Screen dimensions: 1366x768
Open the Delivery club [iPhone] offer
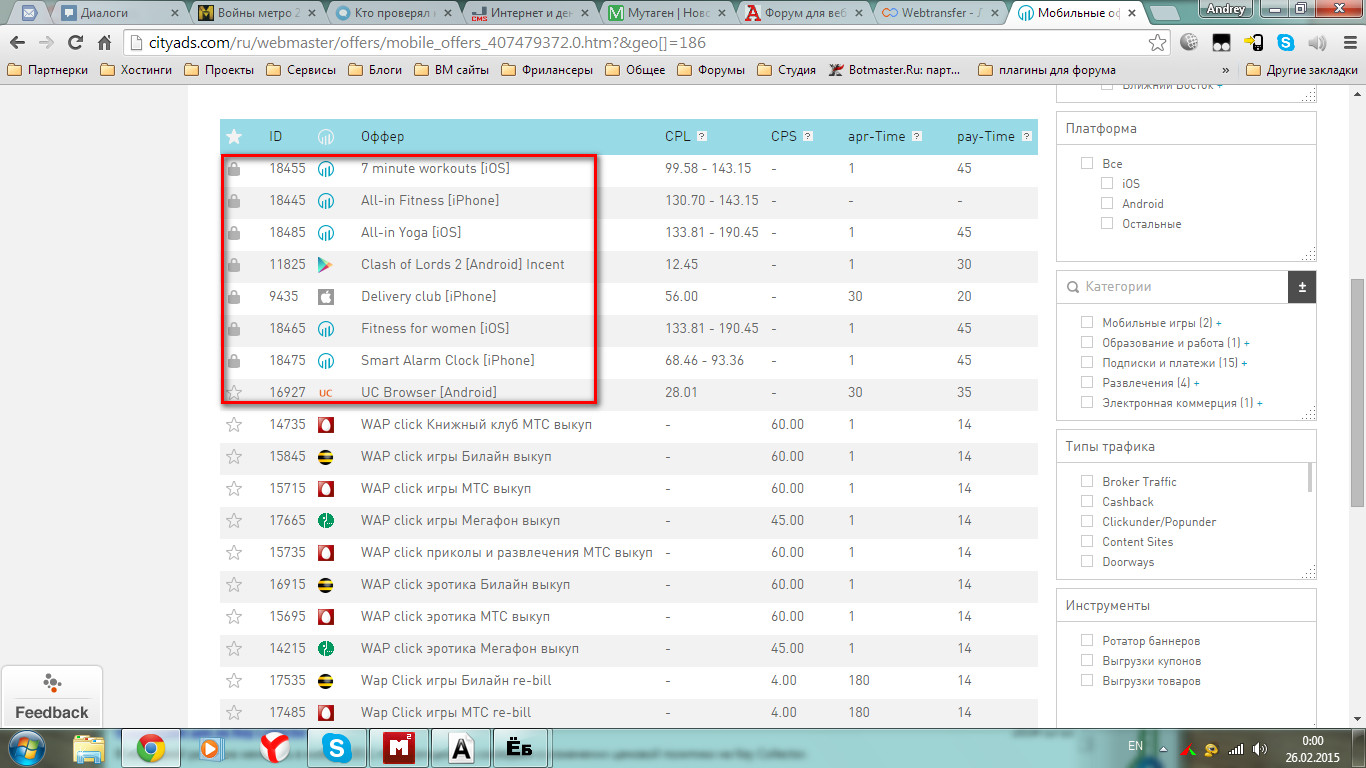point(428,297)
